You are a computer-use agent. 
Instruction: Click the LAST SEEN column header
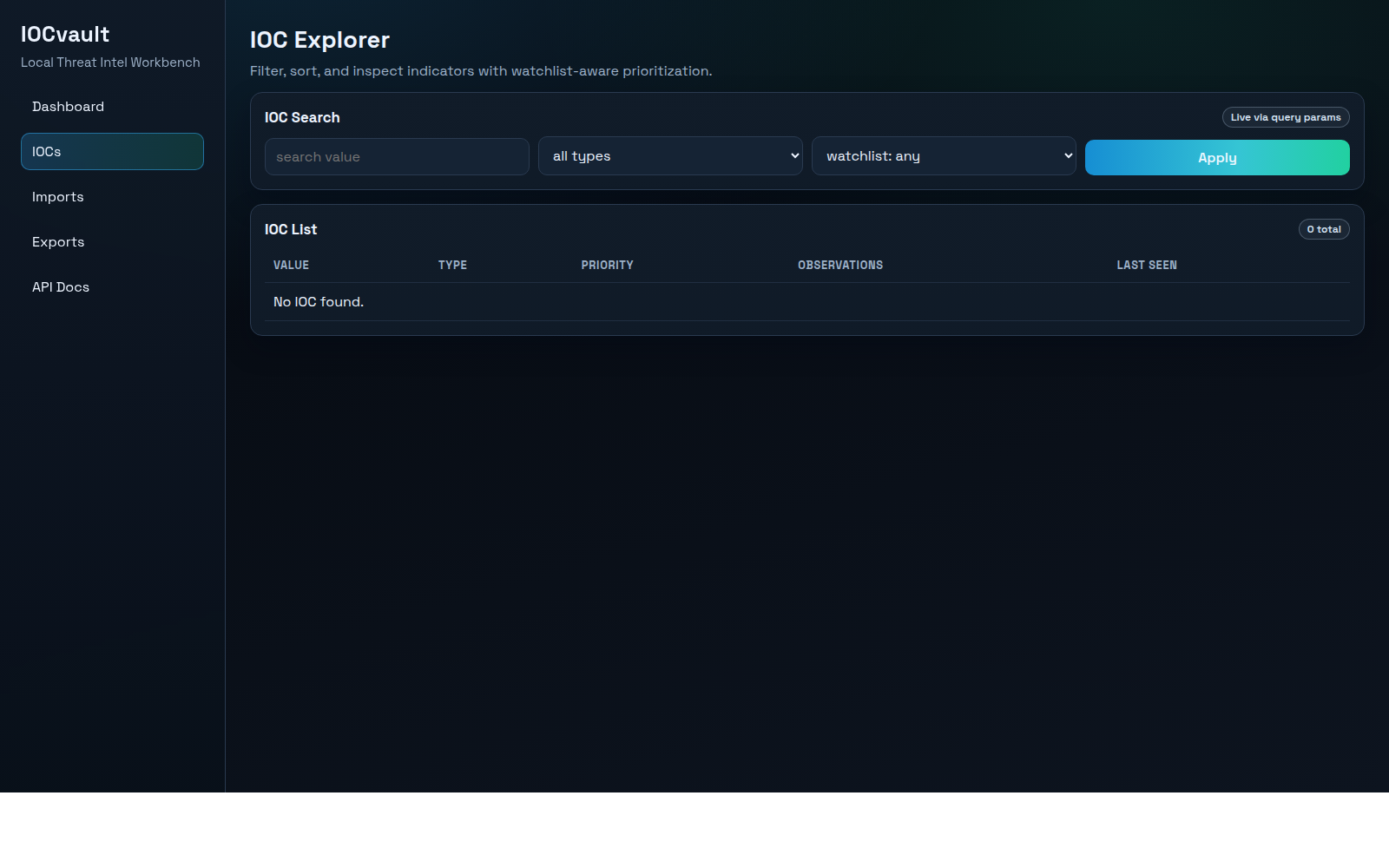1147,265
